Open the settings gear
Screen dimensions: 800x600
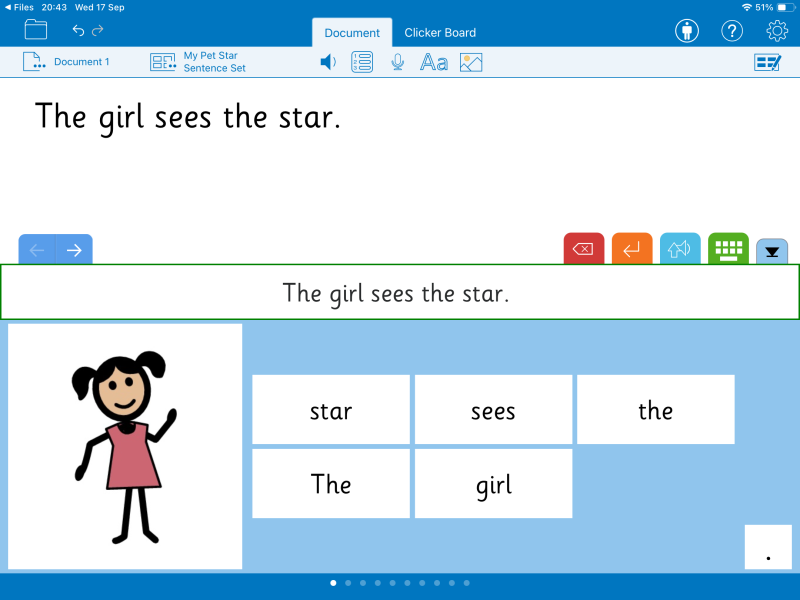777,30
